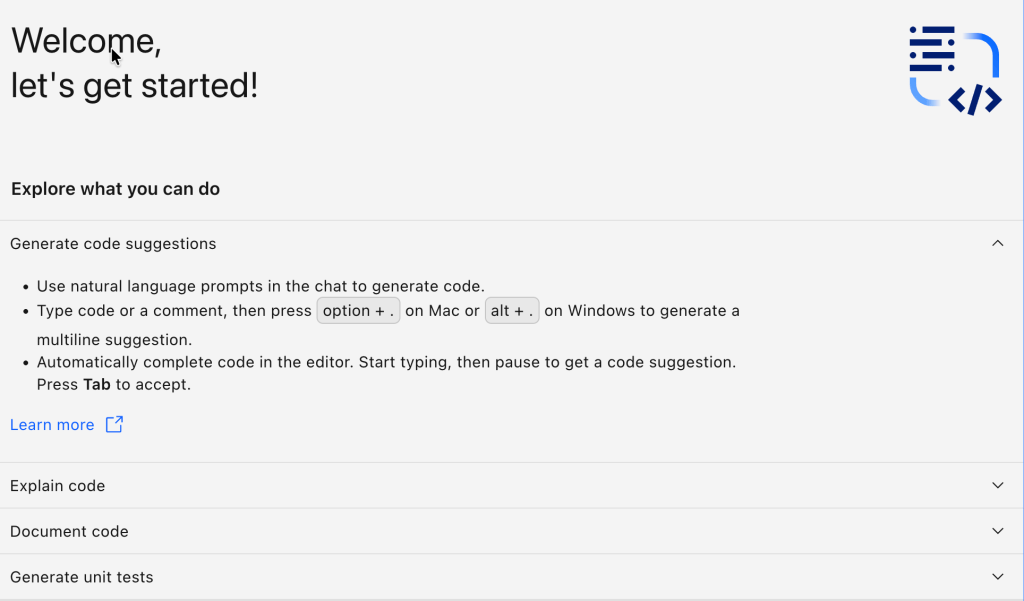
Task: Click the external link icon beside Learn more
Action: [x=115, y=425]
